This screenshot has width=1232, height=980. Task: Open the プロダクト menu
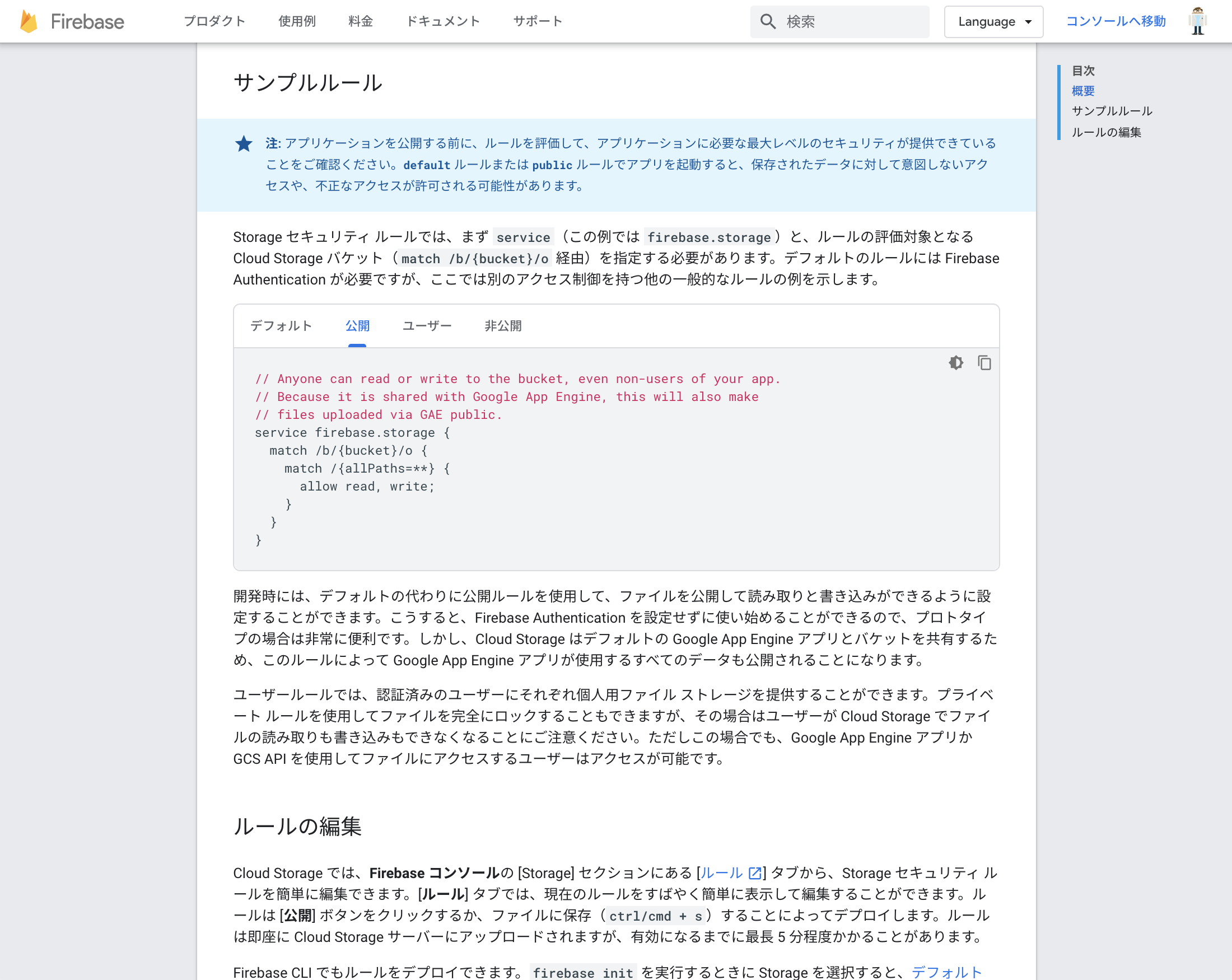(215, 21)
